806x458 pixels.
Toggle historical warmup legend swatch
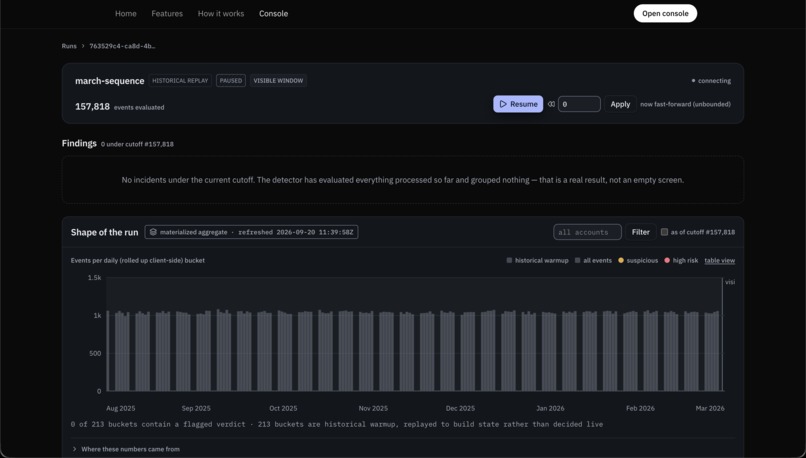pyautogui.click(x=509, y=261)
